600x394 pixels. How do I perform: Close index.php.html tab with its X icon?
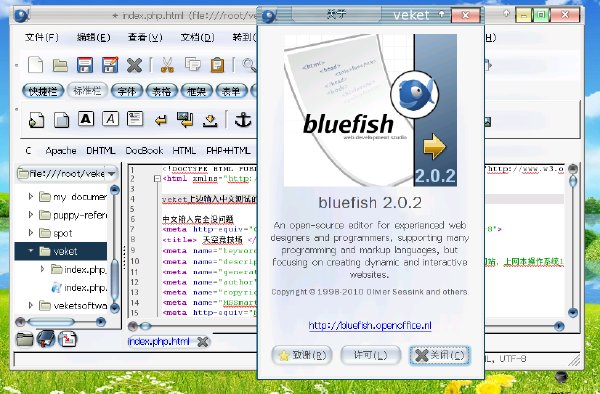pos(203,342)
